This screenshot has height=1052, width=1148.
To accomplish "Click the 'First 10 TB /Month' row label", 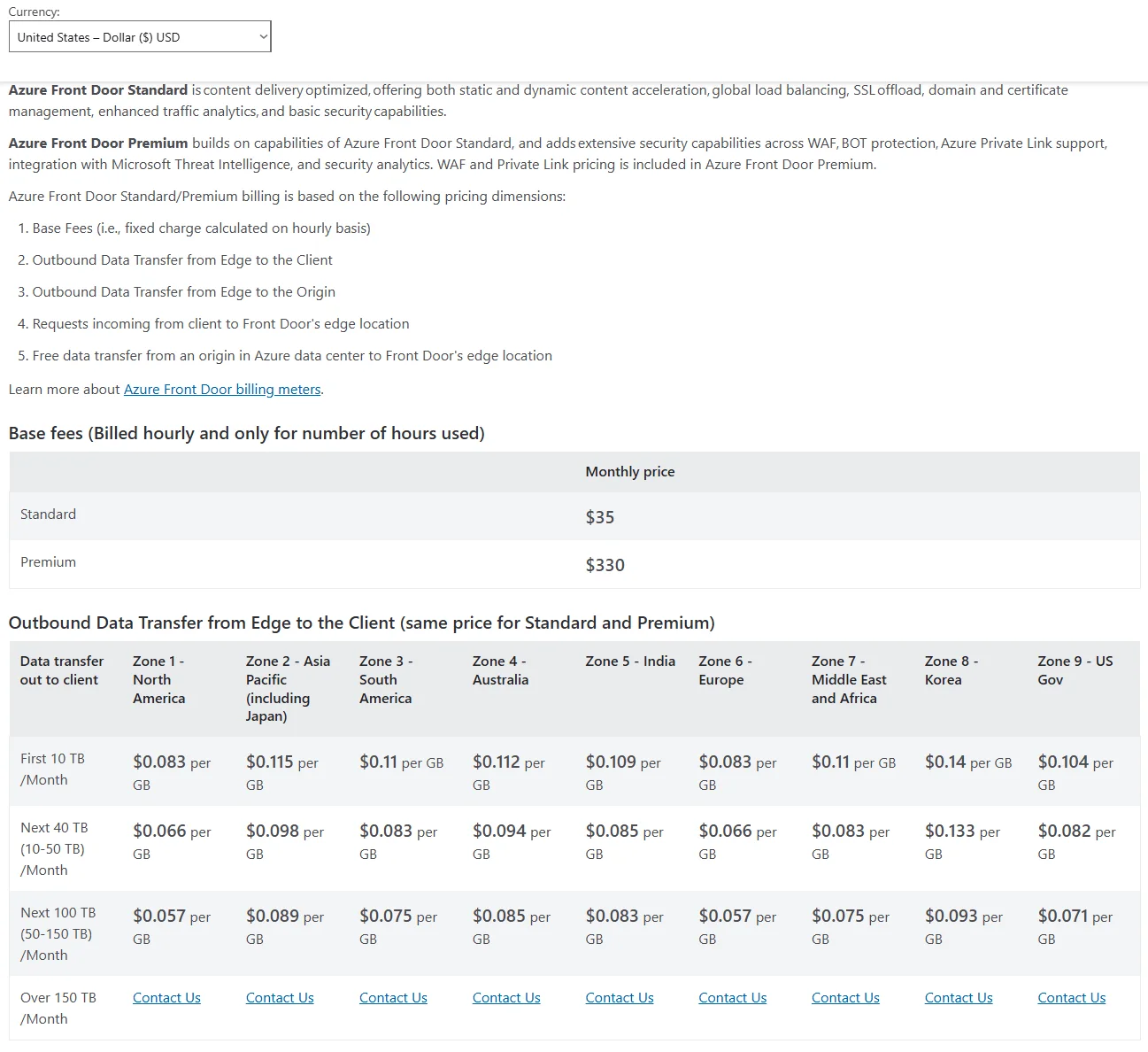I will [53, 770].
